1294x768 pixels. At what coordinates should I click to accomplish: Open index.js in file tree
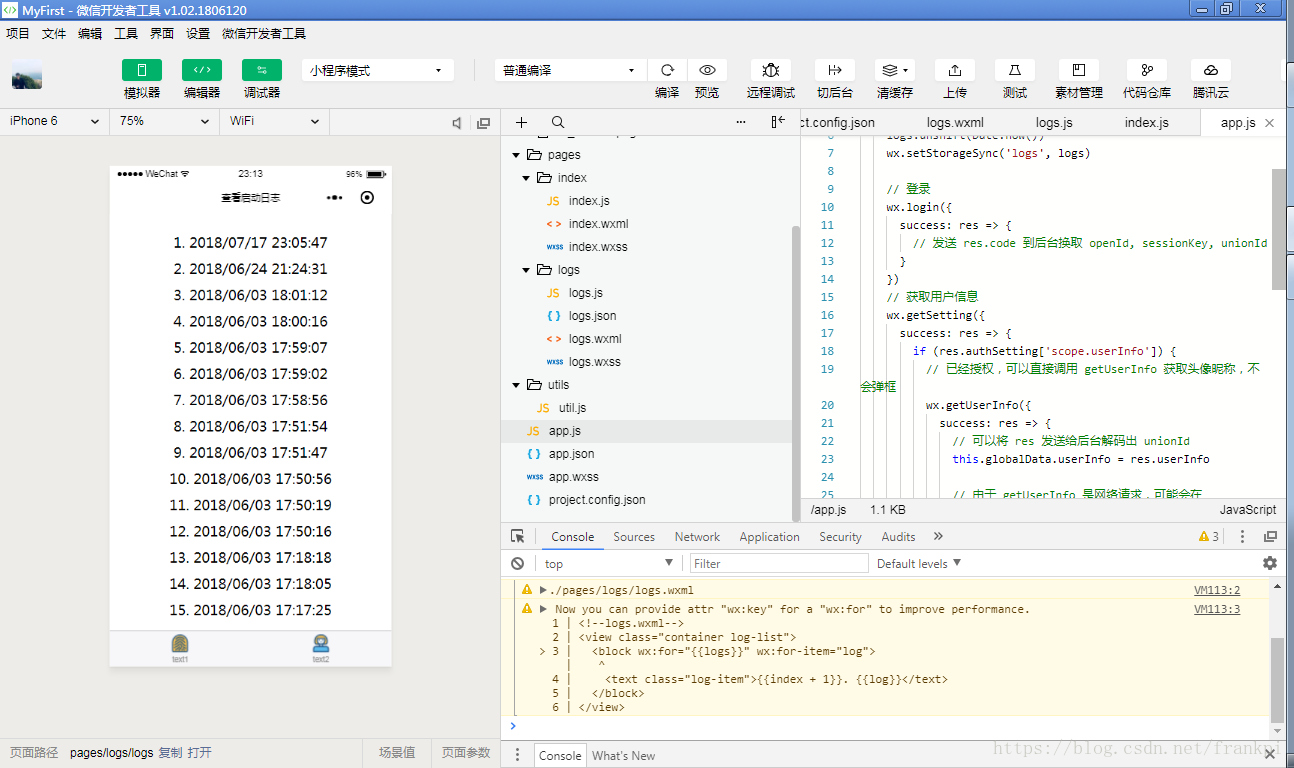point(589,201)
